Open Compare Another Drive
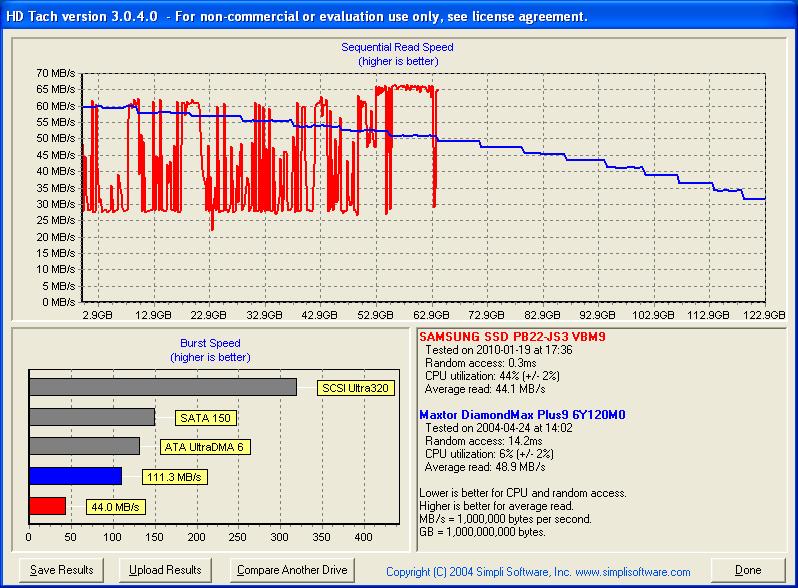Image resolution: width=798 pixels, height=588 pixels. [x=292, y=570]
